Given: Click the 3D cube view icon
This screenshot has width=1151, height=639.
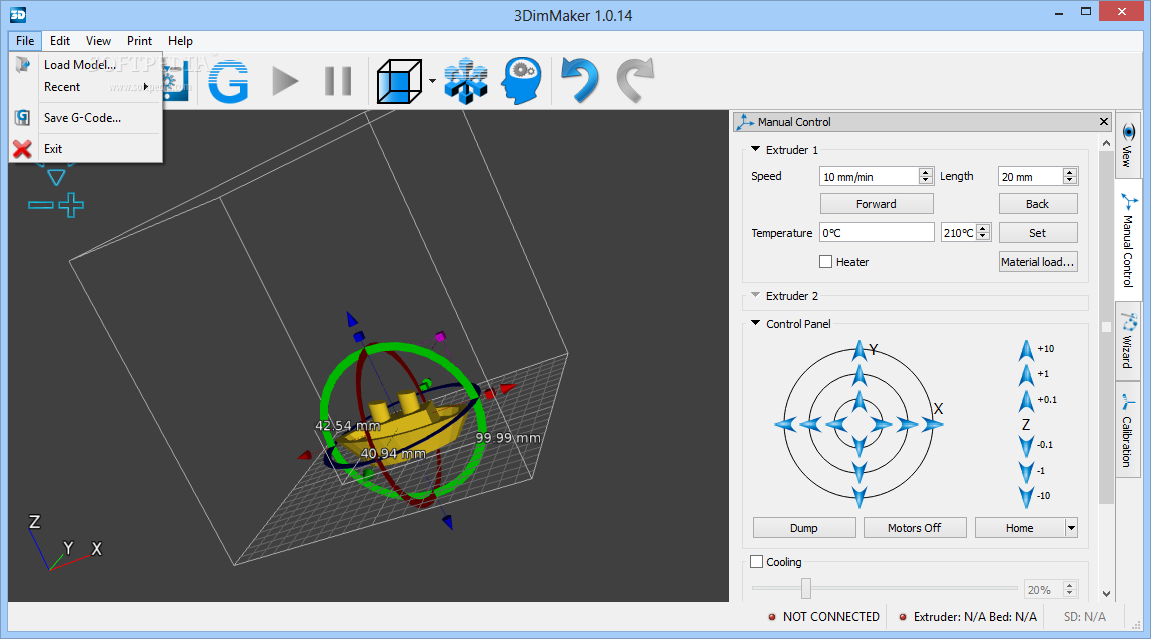Looking at the screenshot, I should (399, 81).
